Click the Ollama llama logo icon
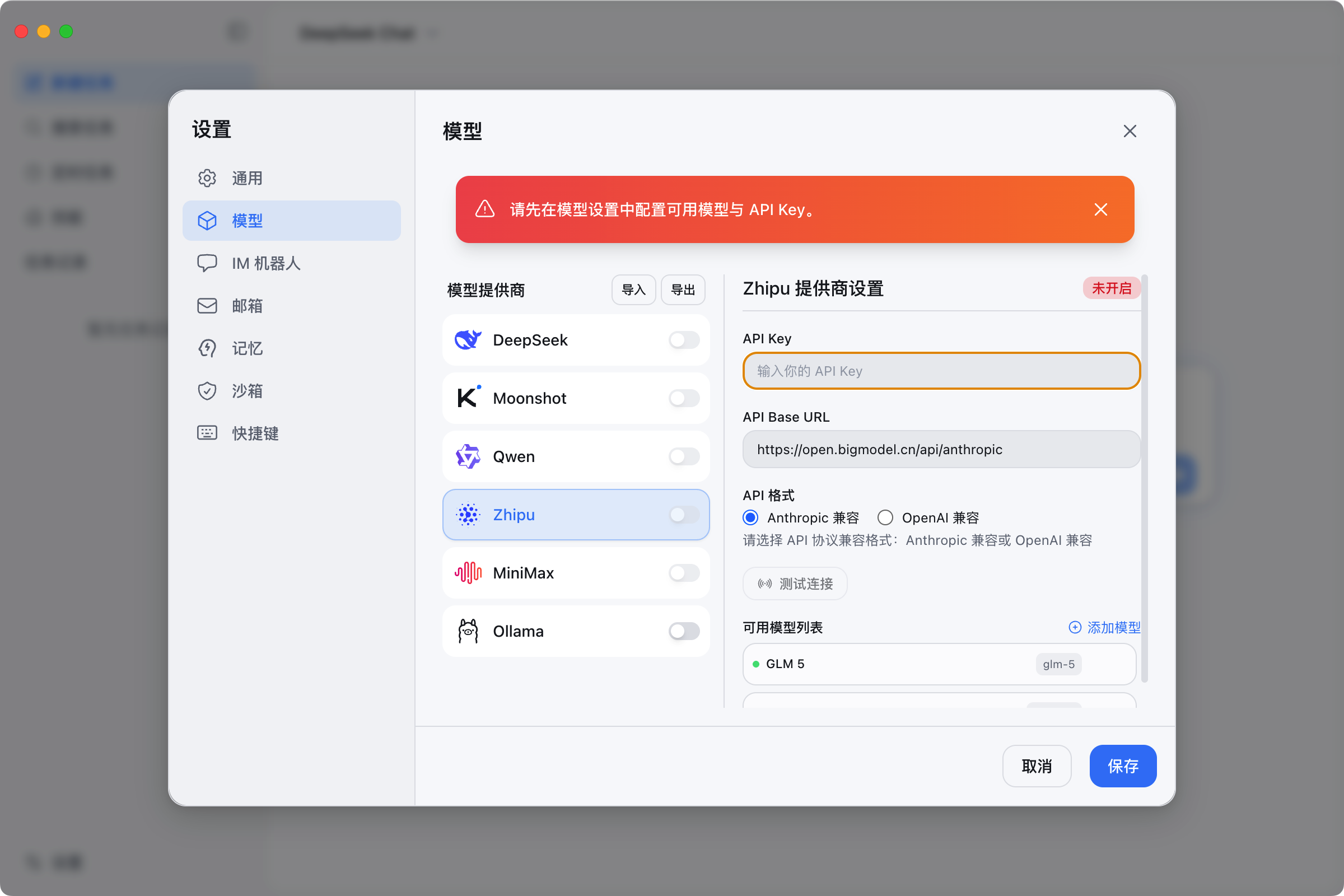The width and height of the screenshot is (1344, 896). [x=468, y=631]
